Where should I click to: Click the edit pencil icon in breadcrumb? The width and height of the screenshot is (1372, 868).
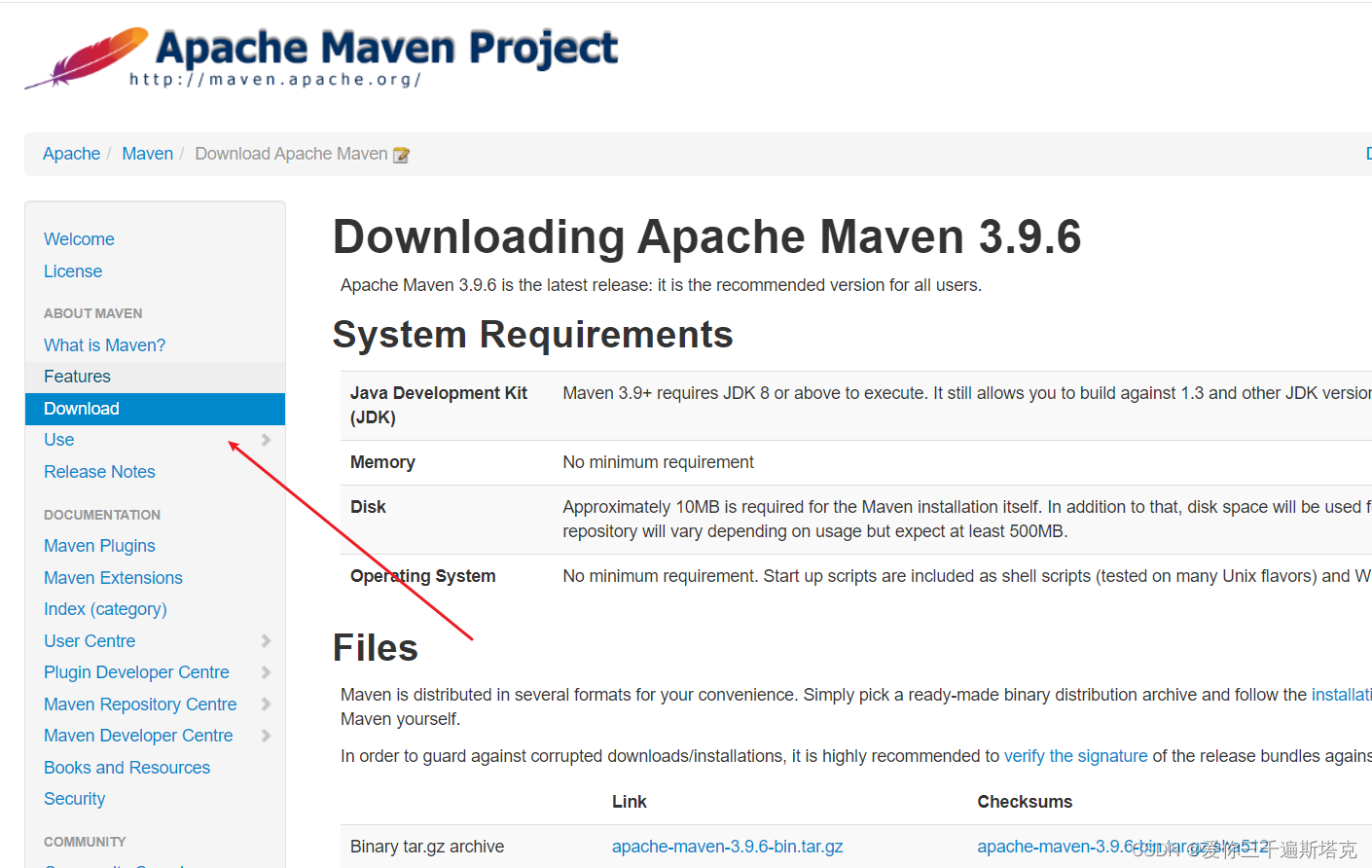point(401,154)
